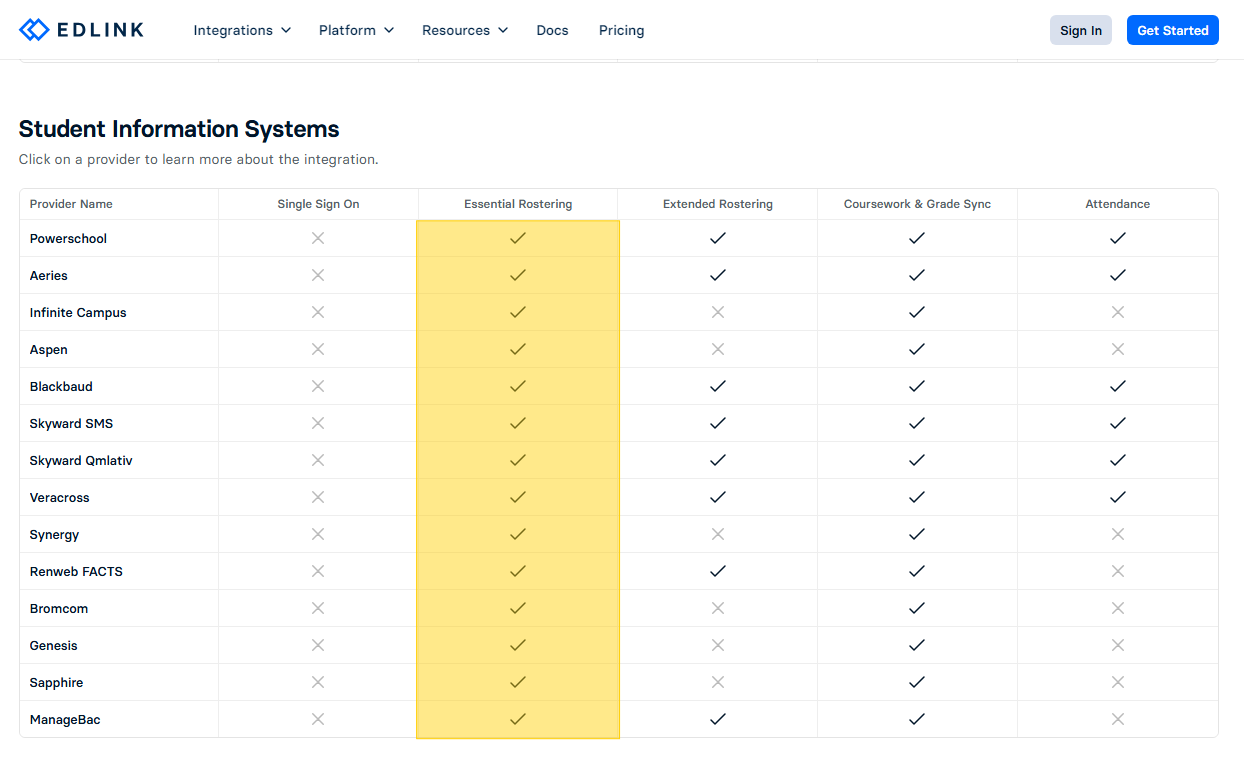Click the Coursework & Grade Sync column header
This screenshot has width=1244, height=761.
(x=917, y=204)
